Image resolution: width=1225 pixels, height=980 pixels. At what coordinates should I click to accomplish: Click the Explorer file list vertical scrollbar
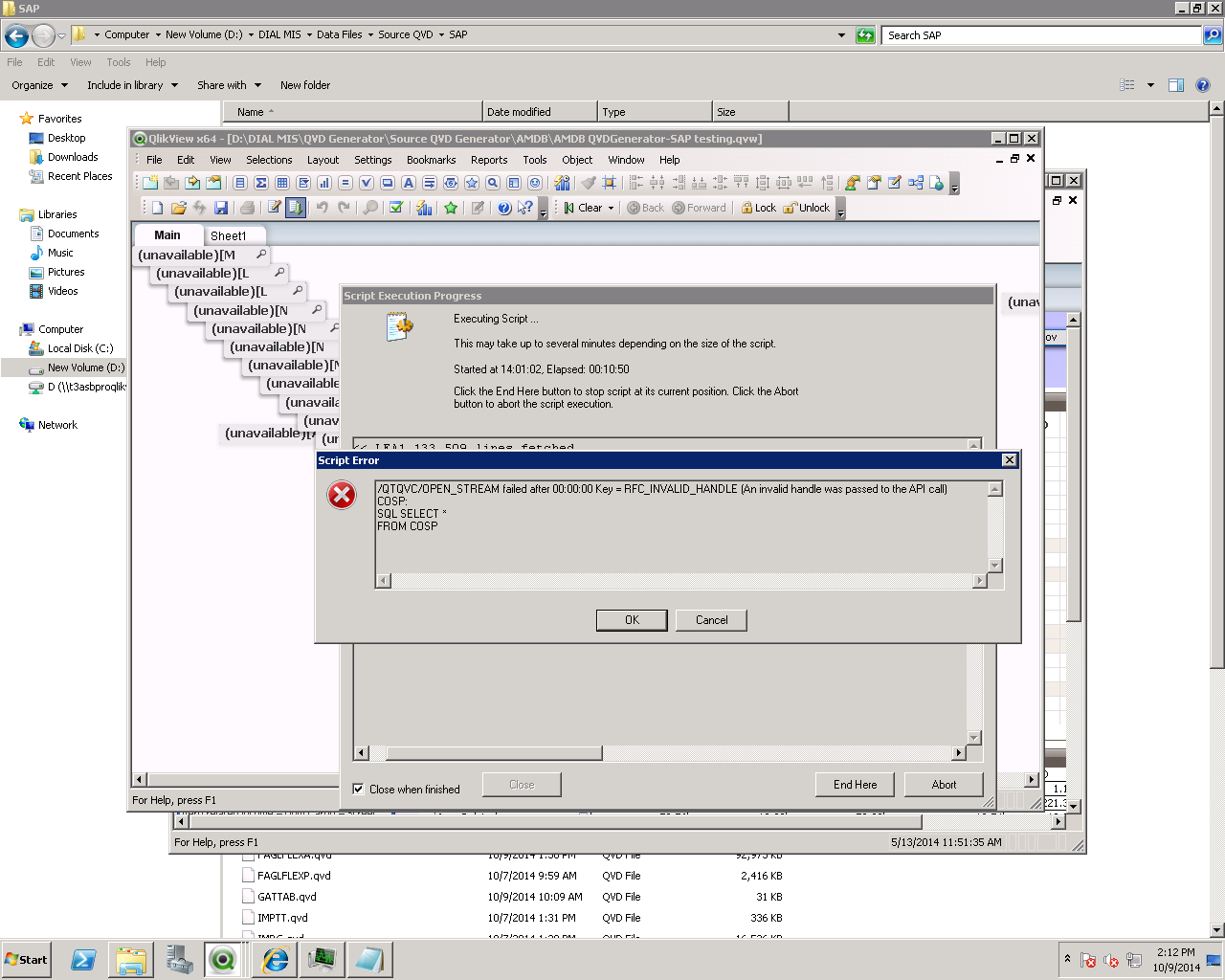tap(1217, 519)
